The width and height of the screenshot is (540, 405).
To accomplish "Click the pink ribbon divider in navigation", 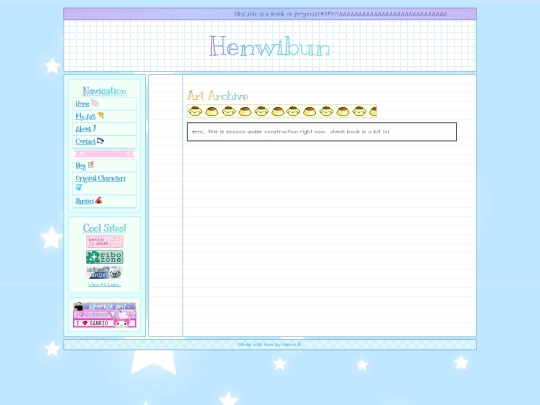I will [104, 154].
